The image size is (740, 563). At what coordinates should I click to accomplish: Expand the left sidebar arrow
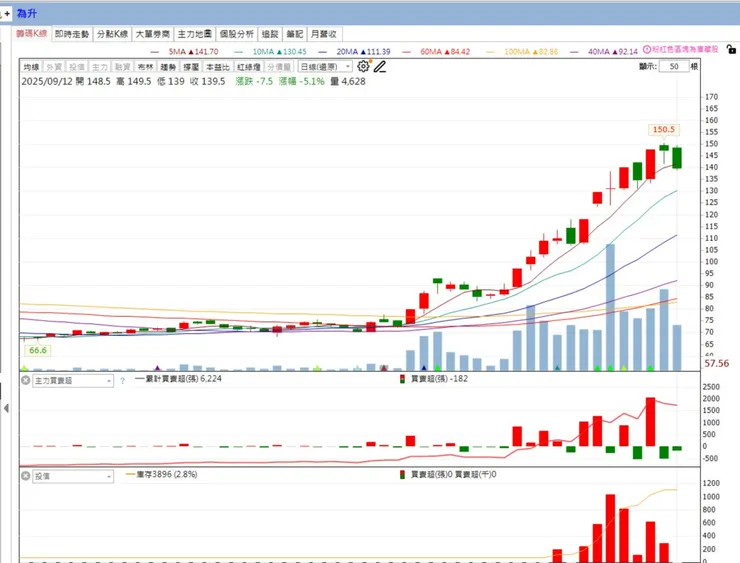[6, 408]
